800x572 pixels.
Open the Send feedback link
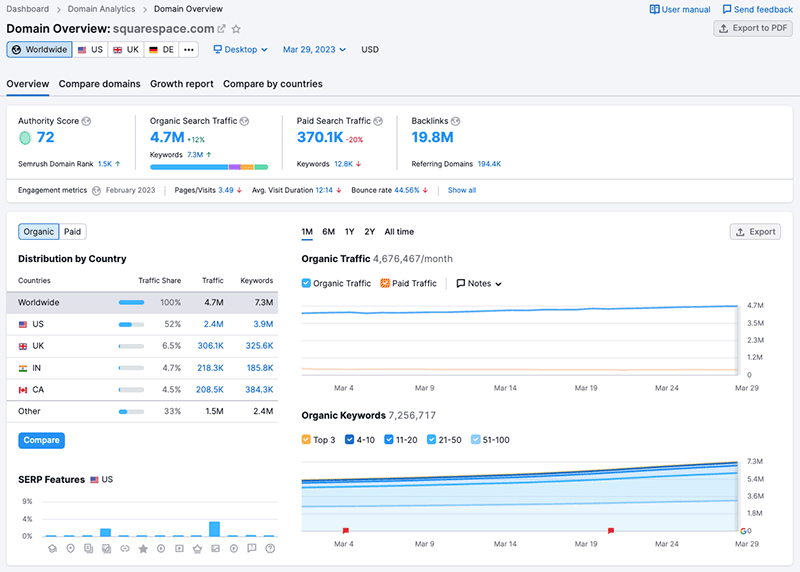(758, 9)
